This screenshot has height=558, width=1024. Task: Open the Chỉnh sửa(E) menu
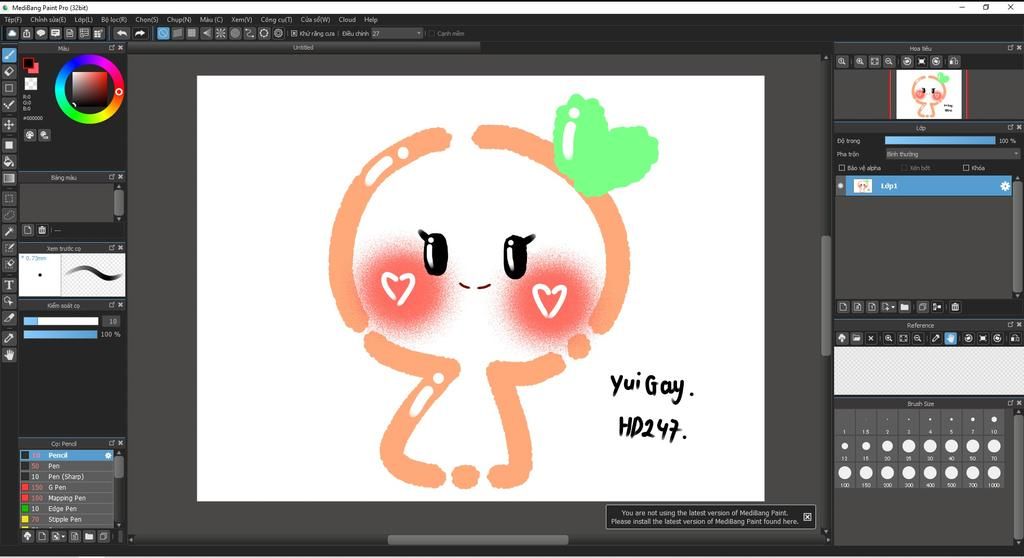click(x=48, y=20)
